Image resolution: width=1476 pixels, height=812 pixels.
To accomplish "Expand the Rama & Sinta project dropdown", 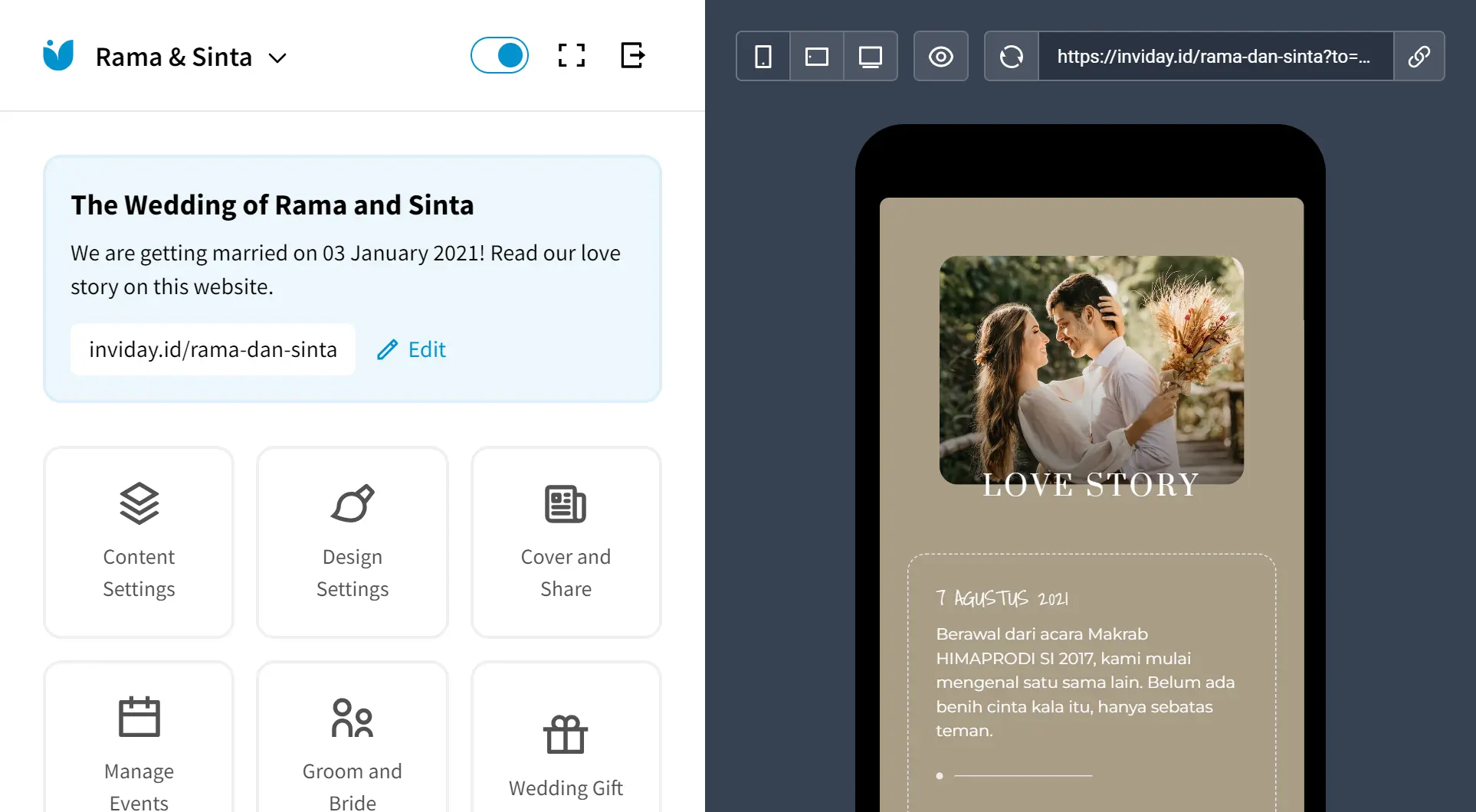I will click(x=277, y=57).
